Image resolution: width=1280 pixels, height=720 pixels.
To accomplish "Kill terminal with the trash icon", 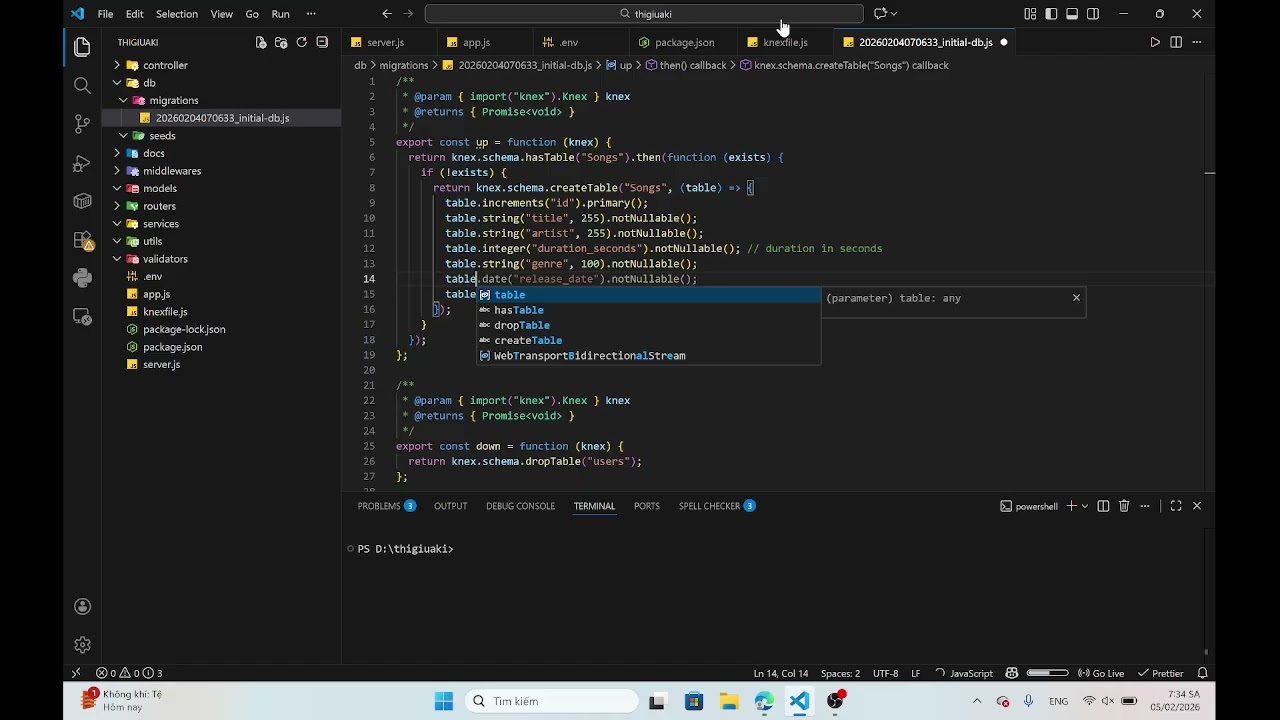I will (x=1124, y=506).
